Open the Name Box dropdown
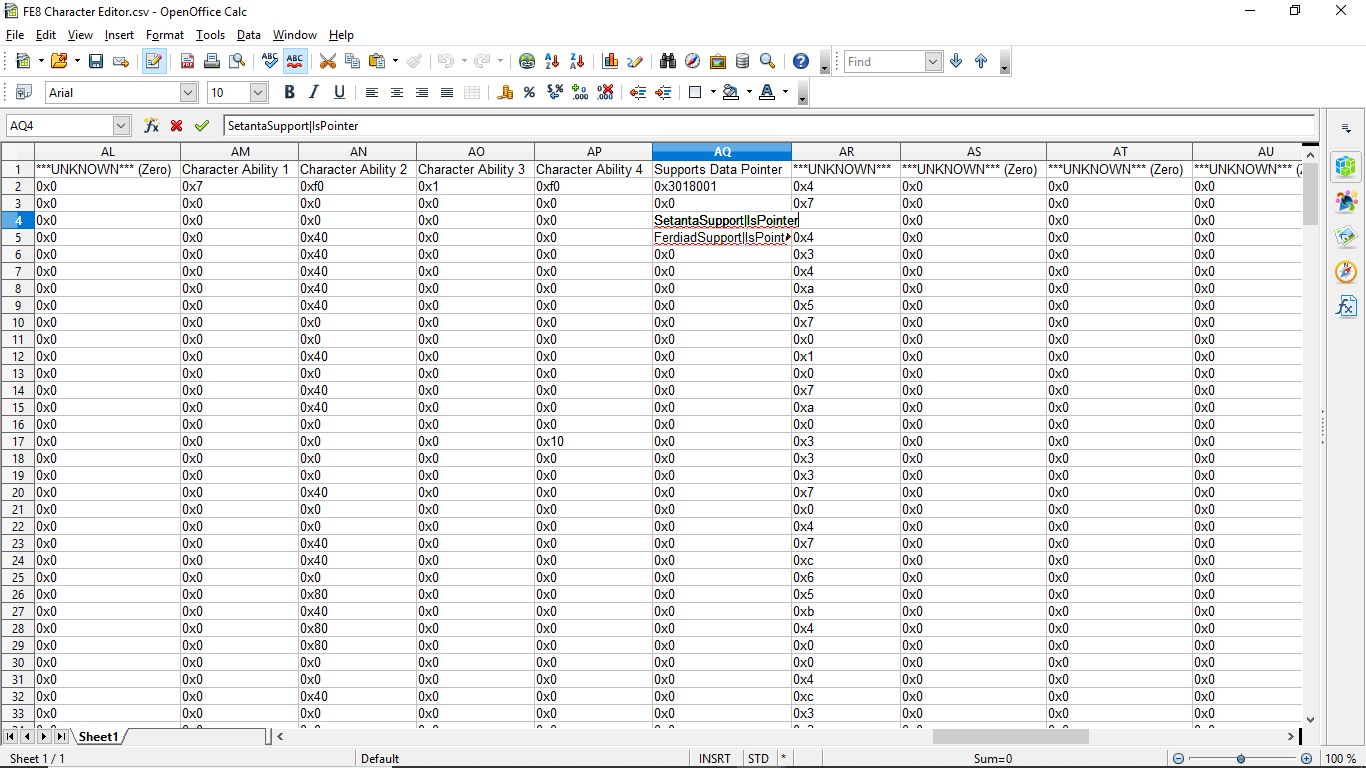1366x768 pixels. click(122, 126)
